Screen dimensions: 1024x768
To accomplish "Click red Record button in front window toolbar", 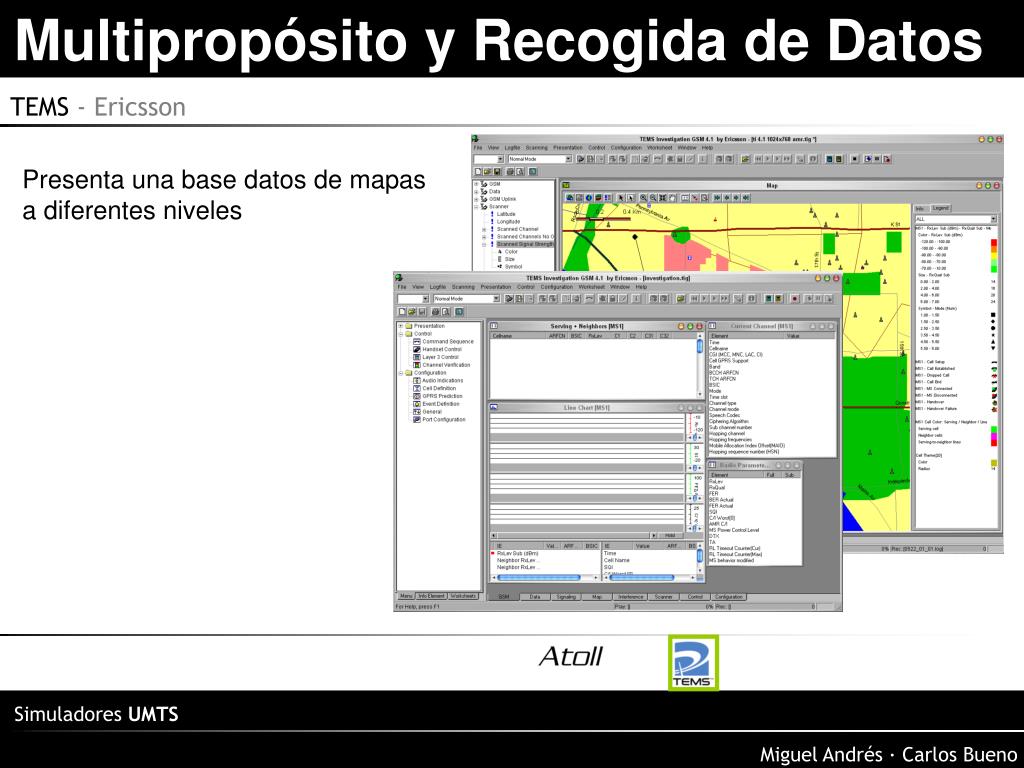I will click(795, 298).
